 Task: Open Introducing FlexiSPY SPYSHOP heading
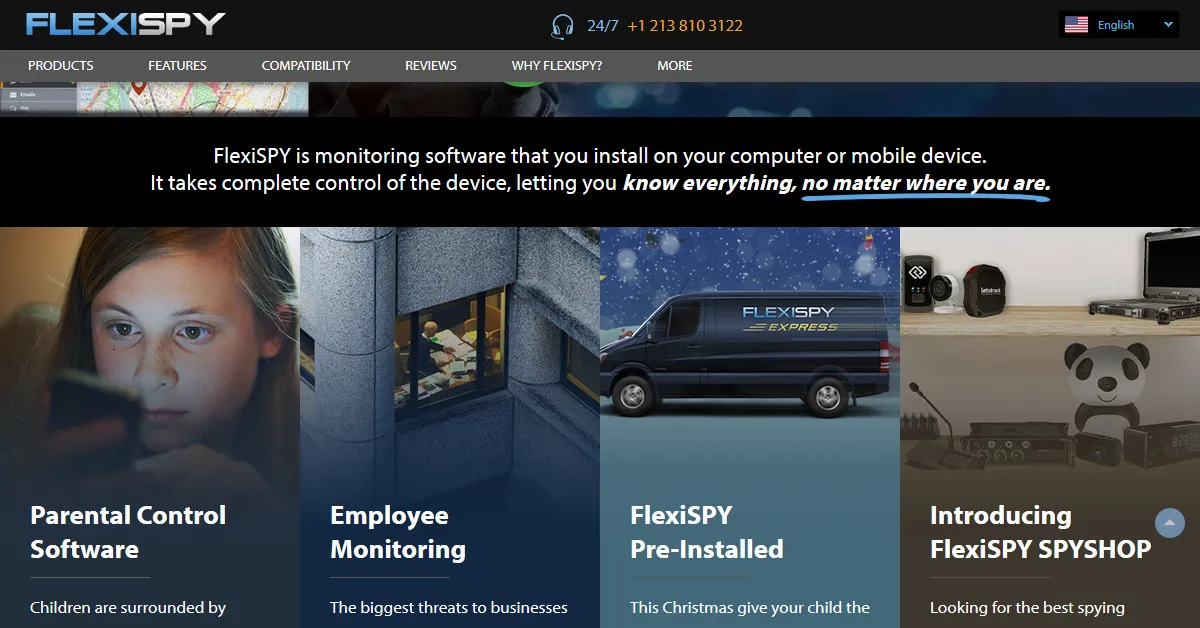tap(1040, 532)
